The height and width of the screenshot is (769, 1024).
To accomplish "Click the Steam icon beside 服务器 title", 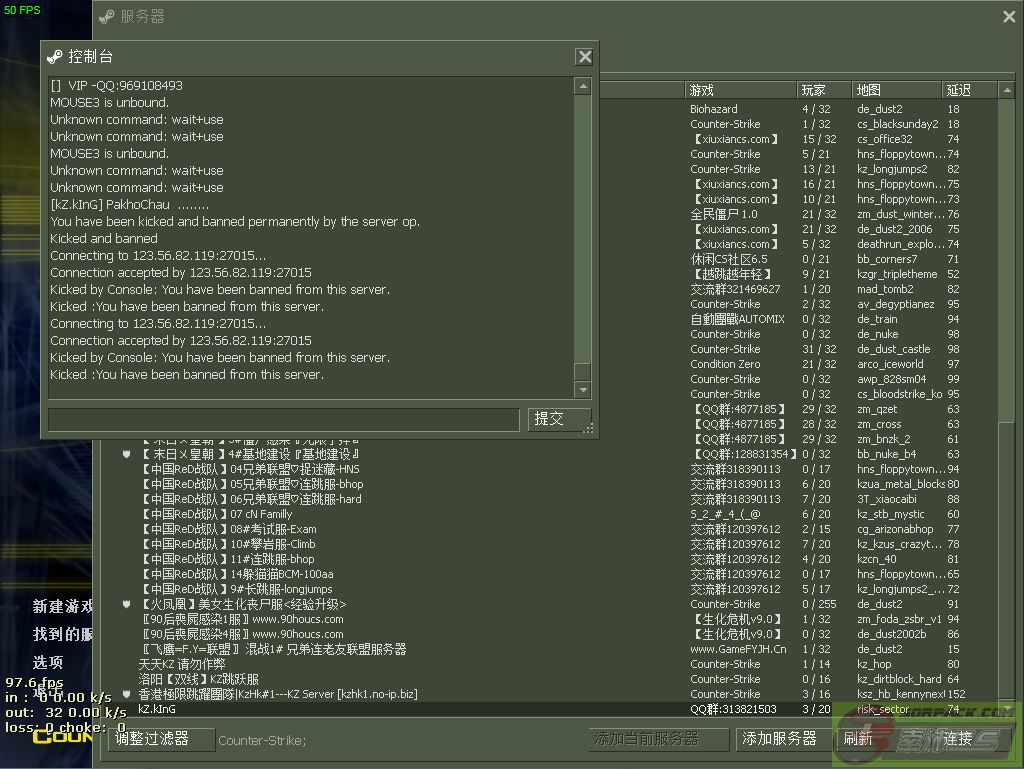I will point(107,16).
